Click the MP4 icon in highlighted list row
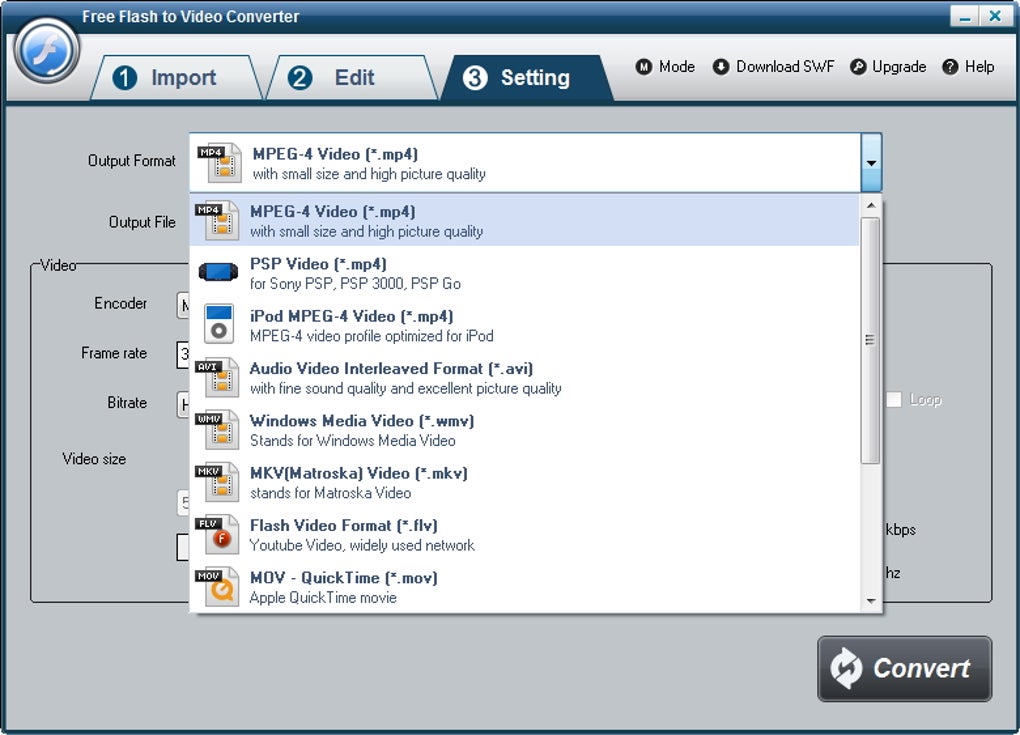This screenshot has width=1020, height=735. (217, 220)
